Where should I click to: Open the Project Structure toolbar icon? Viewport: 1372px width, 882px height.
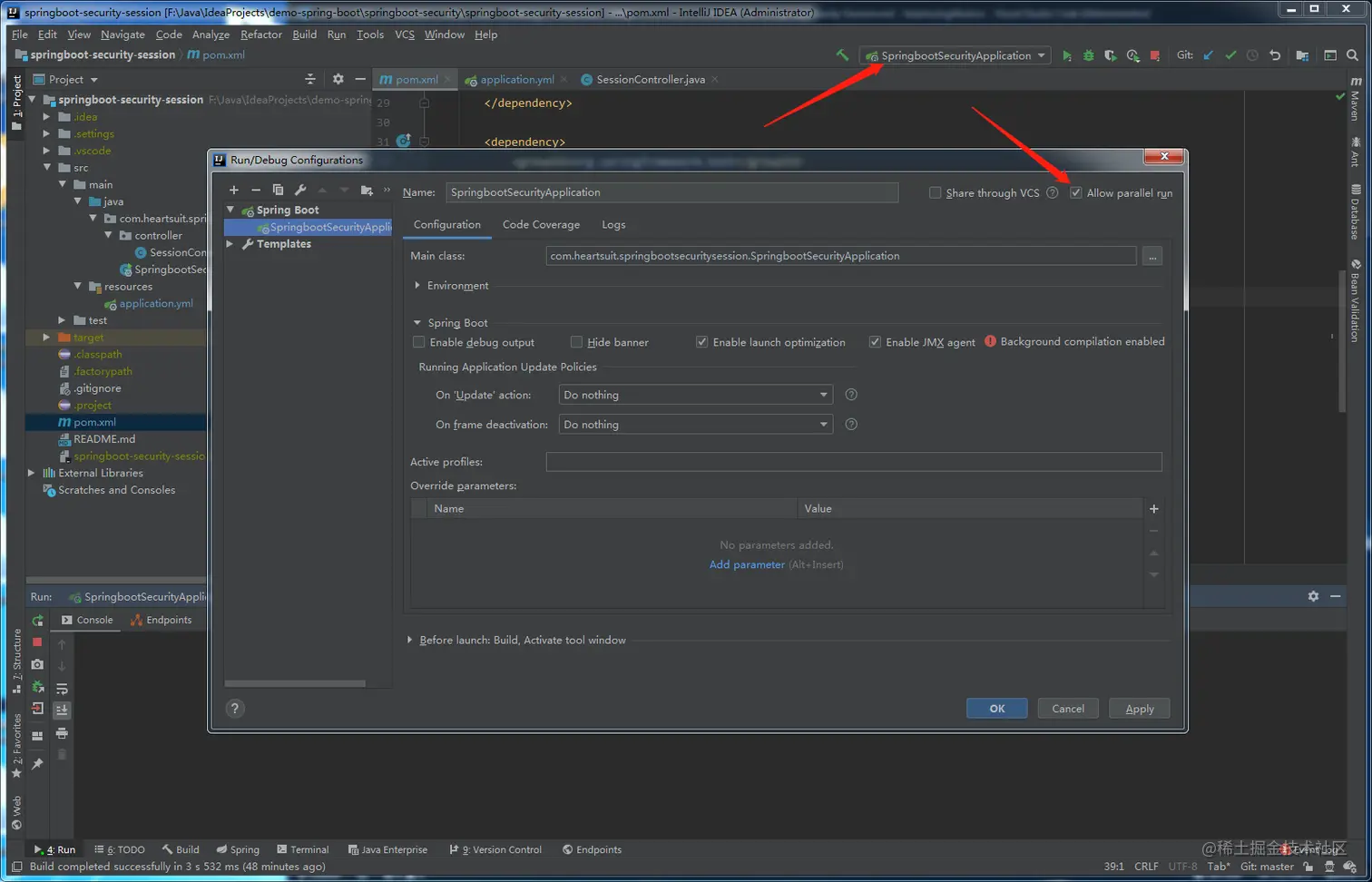click(1302, 55)
